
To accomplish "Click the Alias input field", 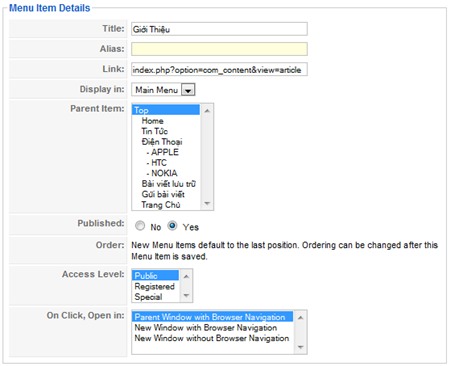I will pos(219,49).
